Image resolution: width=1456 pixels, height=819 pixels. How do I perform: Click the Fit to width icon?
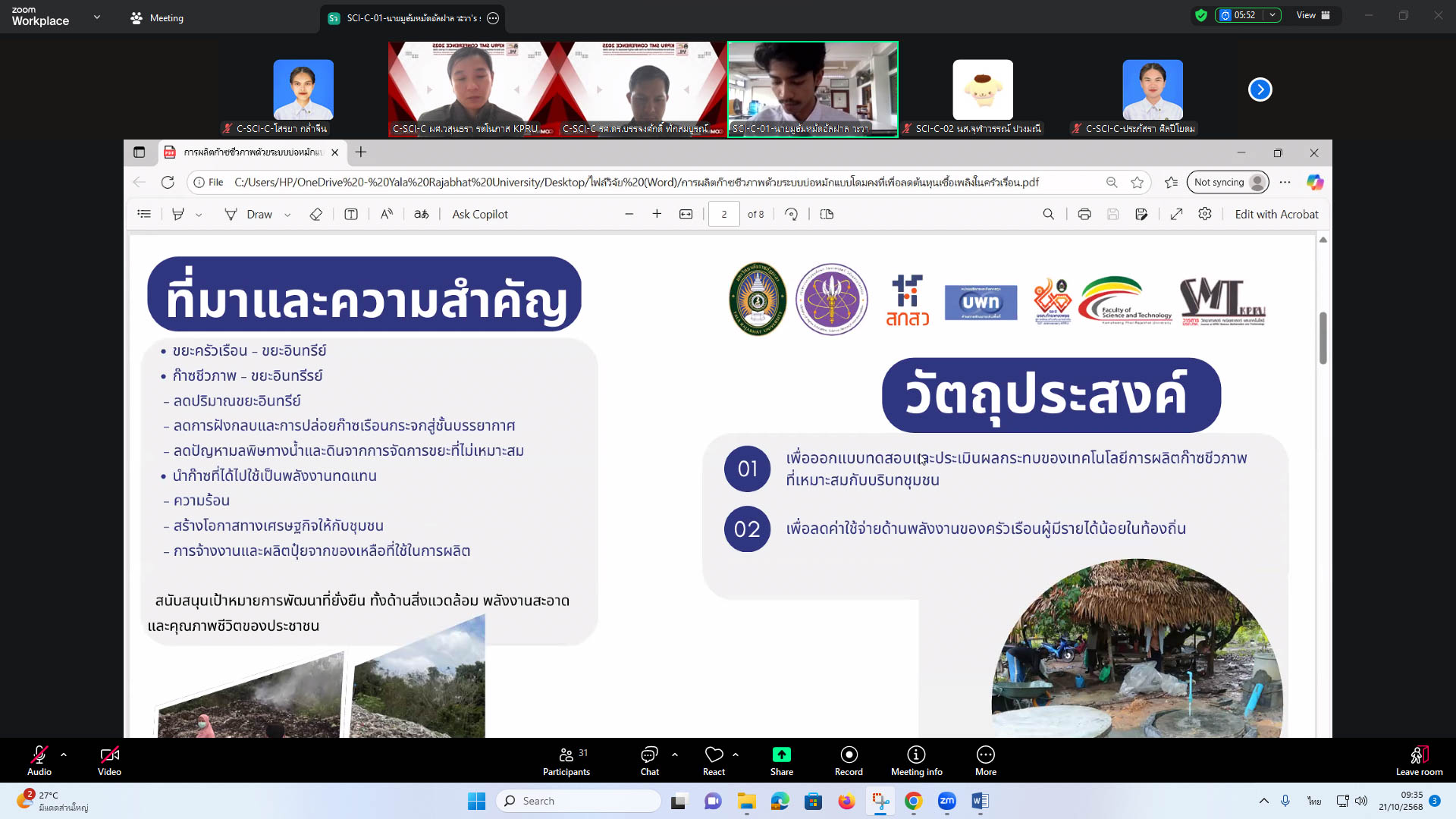point(686,215)
